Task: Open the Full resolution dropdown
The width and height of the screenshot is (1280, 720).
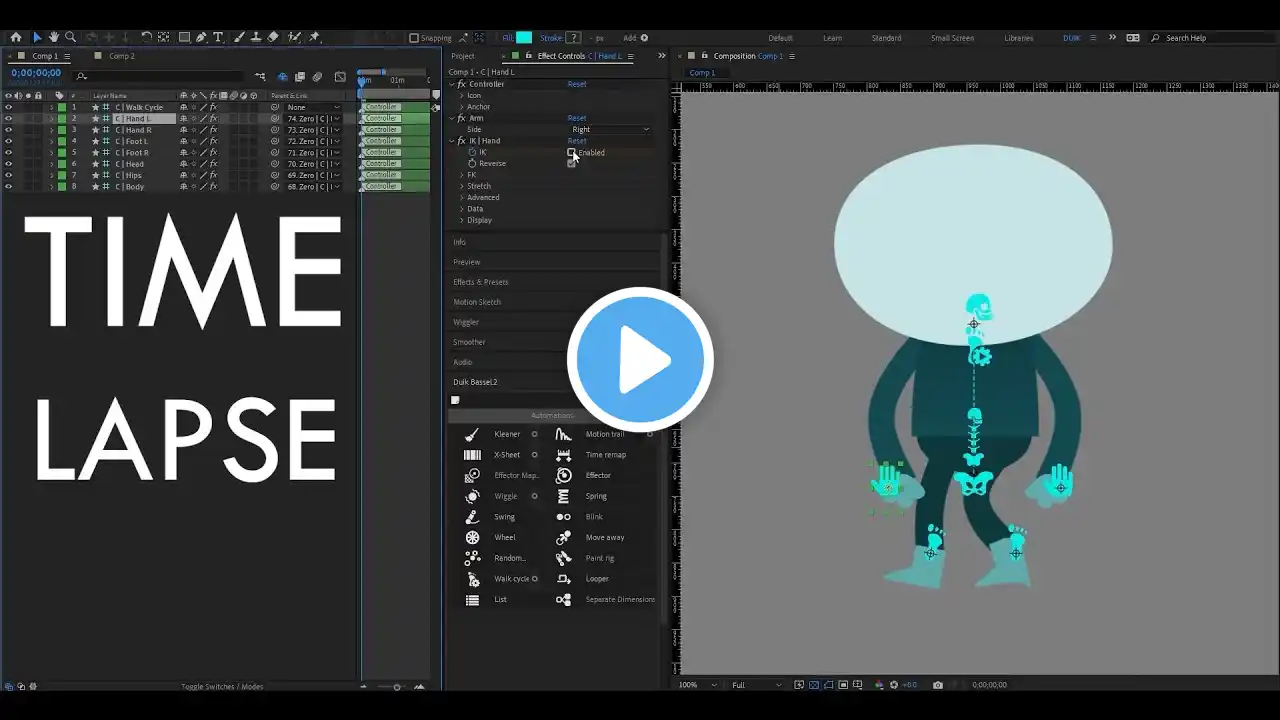Action: tap(757, 685)
